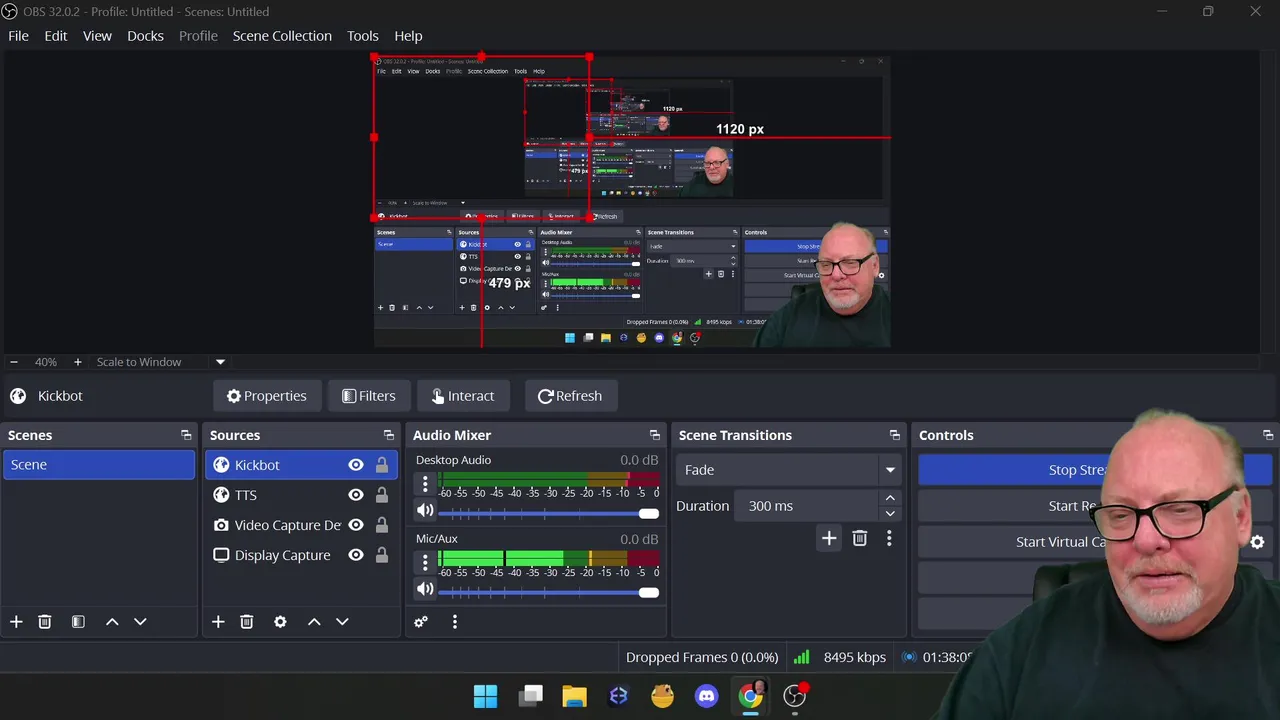The width and height of the screenshot is (1280, 720).
Task: Decrease transition duration with down arrow
Action: tap(890, 514)
